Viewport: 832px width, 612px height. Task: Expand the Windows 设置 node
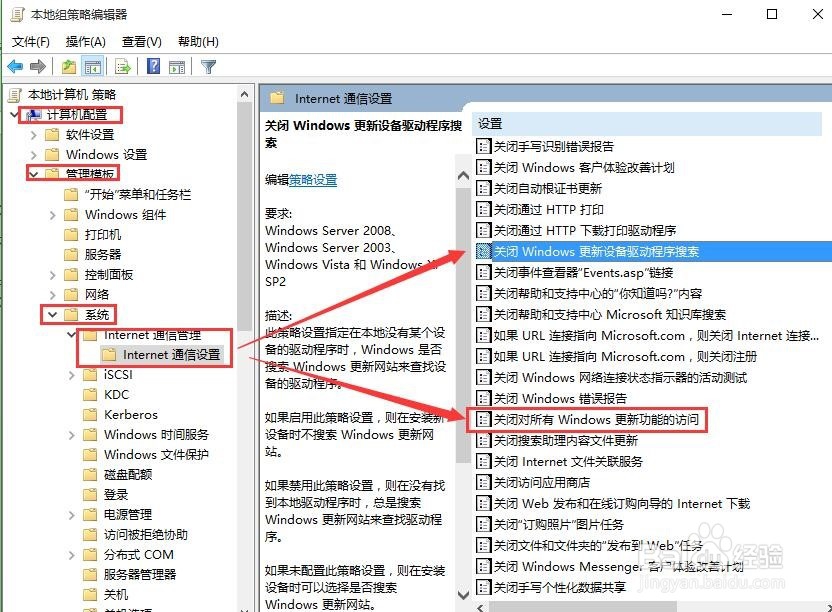pyautogui.click(x=33, y=154)
